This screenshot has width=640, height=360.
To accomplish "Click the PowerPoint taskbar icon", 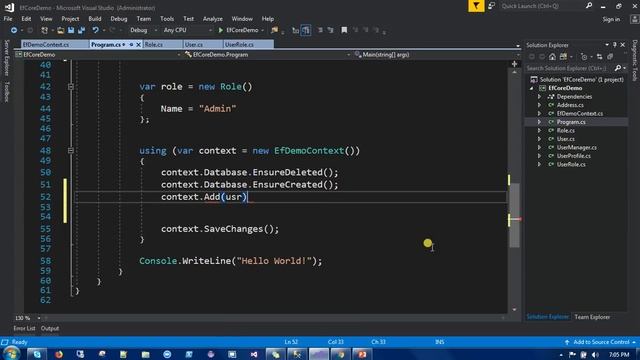I will [362, 354].
